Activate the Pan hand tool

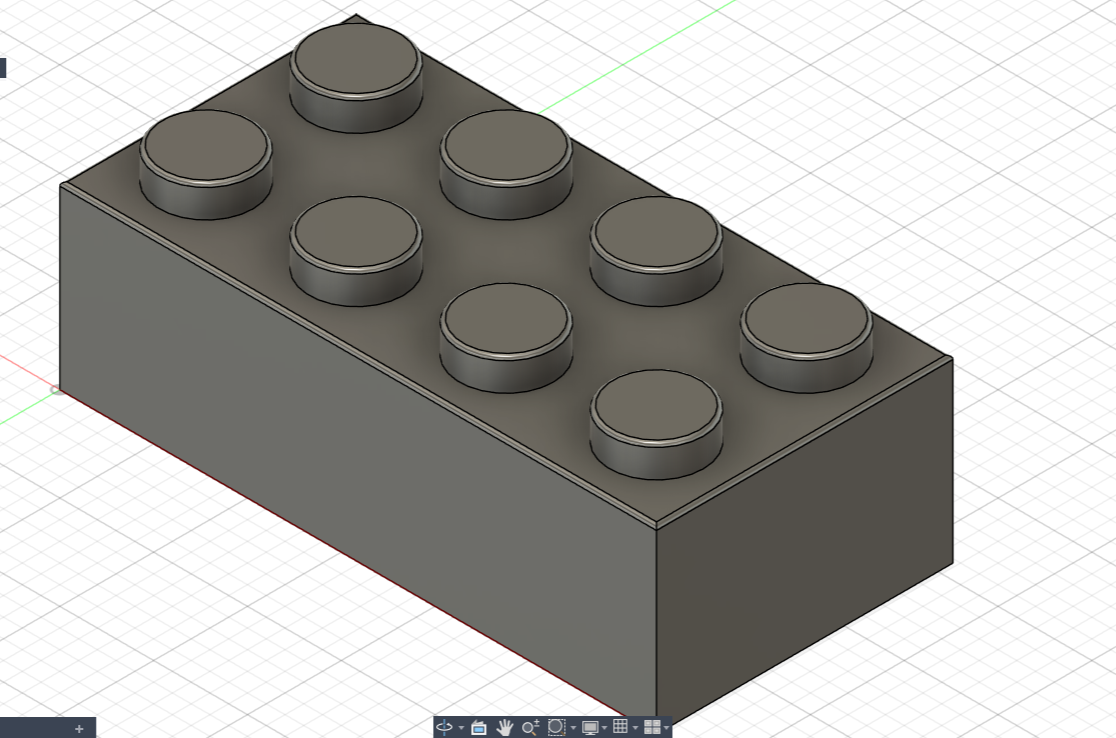pyautogui.click(x=505, y=727)
